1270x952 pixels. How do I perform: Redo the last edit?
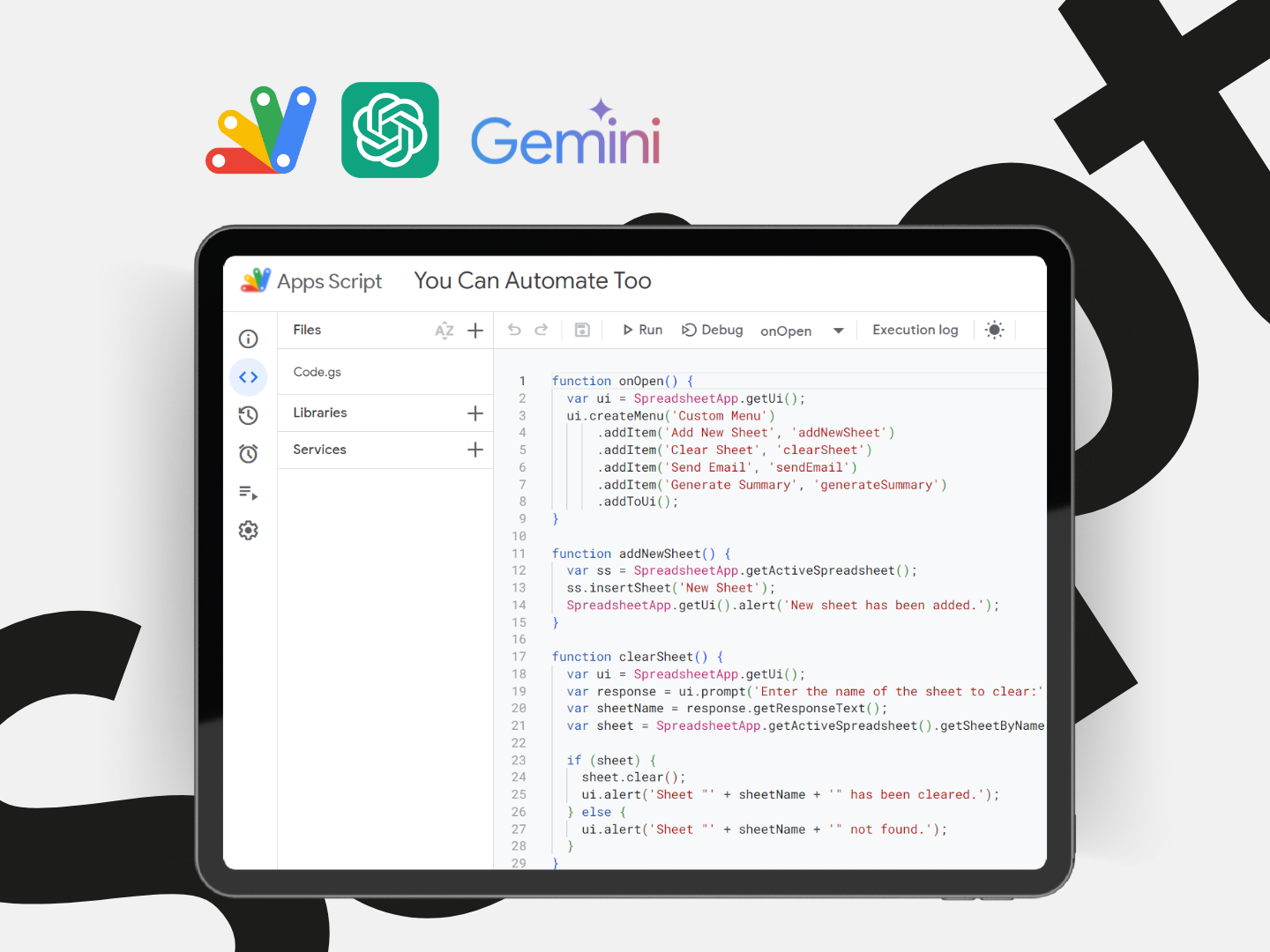(542, 330)
